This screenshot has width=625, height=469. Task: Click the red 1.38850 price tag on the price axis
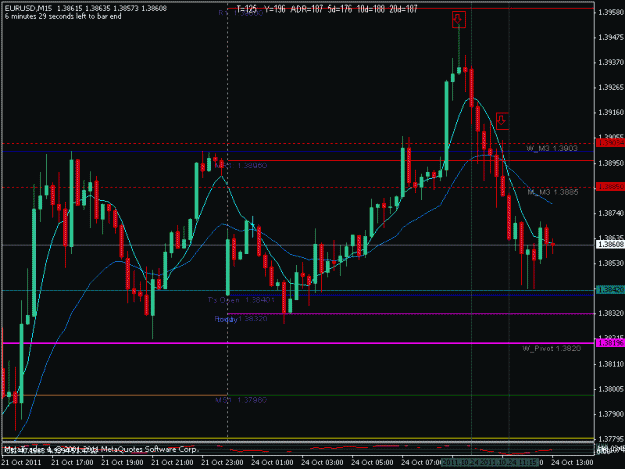[x=610, y=186]
